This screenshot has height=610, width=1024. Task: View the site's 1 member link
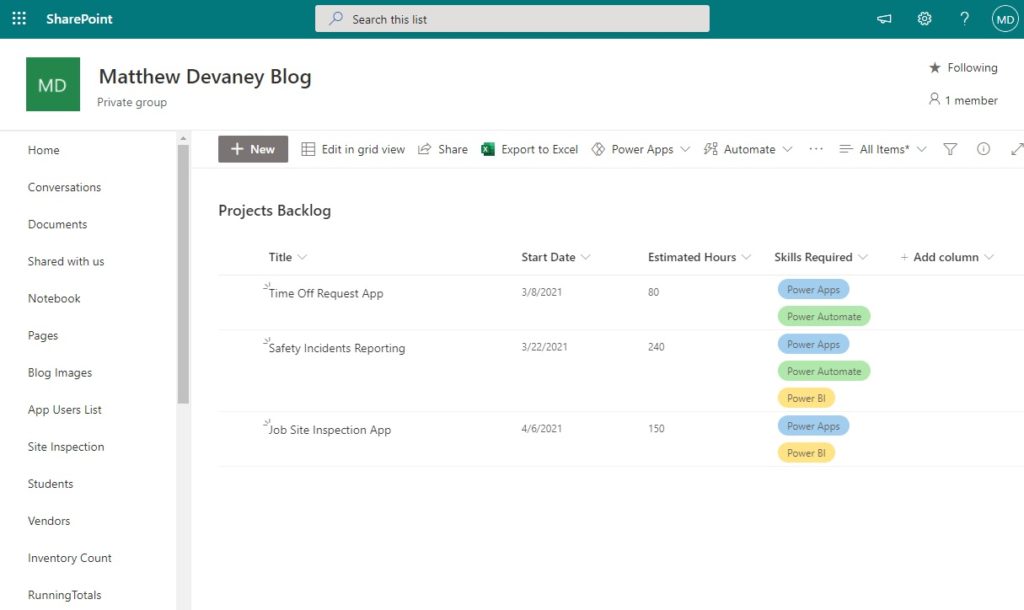(x=963, y=100)
